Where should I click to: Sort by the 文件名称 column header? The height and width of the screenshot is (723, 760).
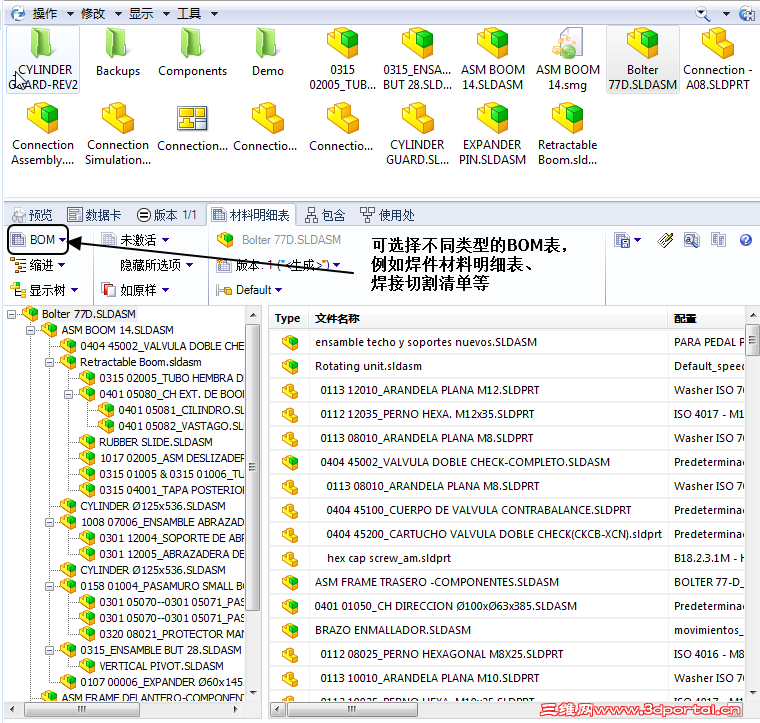point(488,318)
